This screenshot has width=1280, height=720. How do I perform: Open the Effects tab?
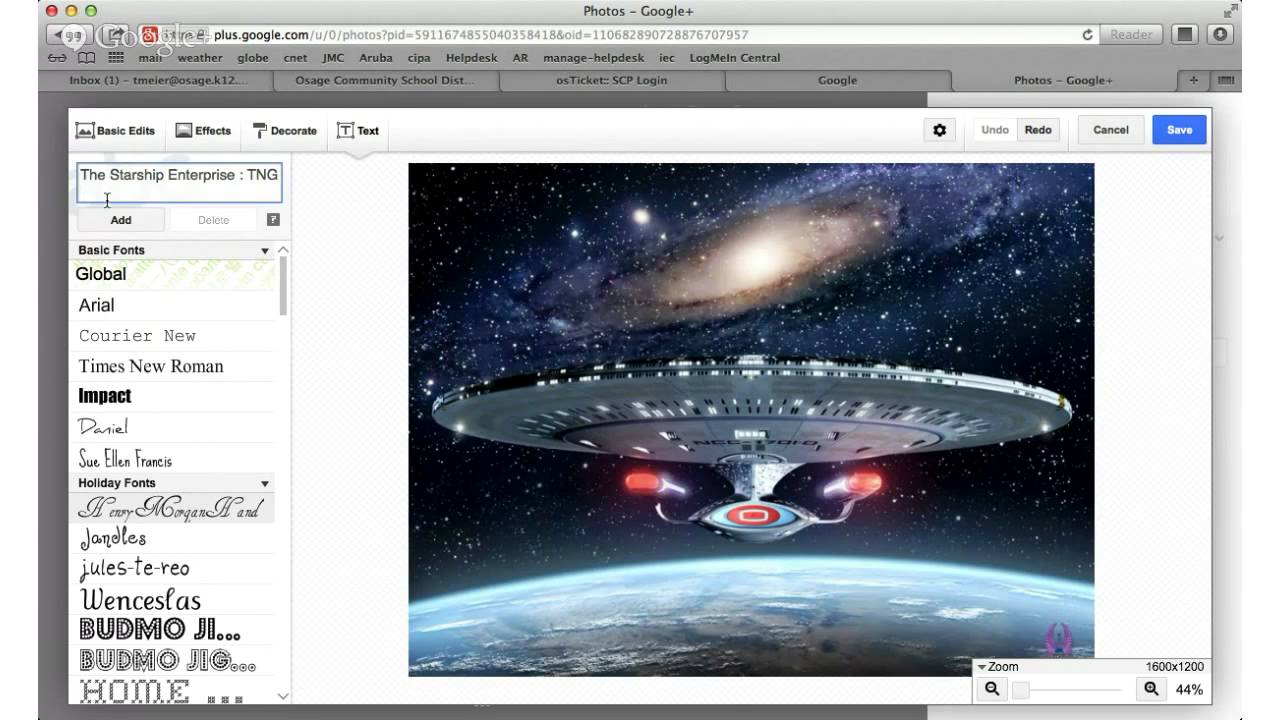203,130
